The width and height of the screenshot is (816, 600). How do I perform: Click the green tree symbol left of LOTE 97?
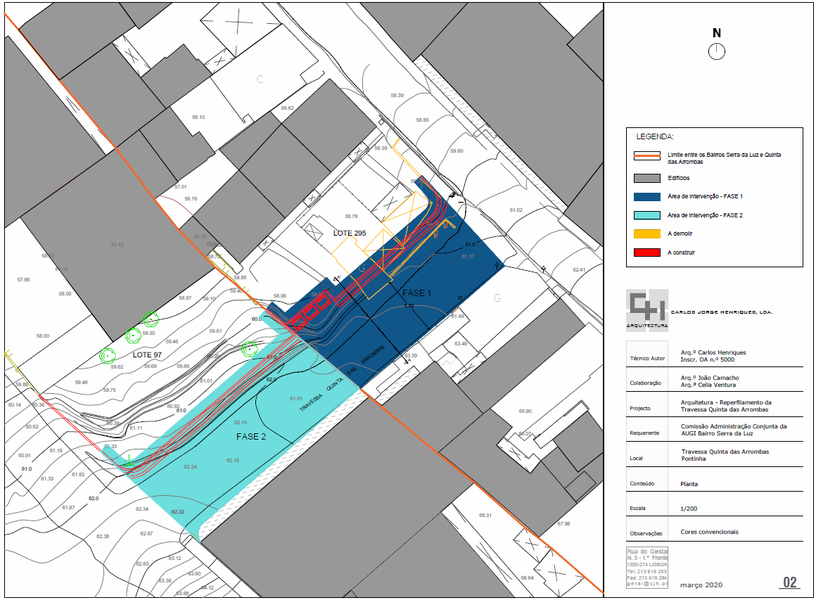point(108,354)
